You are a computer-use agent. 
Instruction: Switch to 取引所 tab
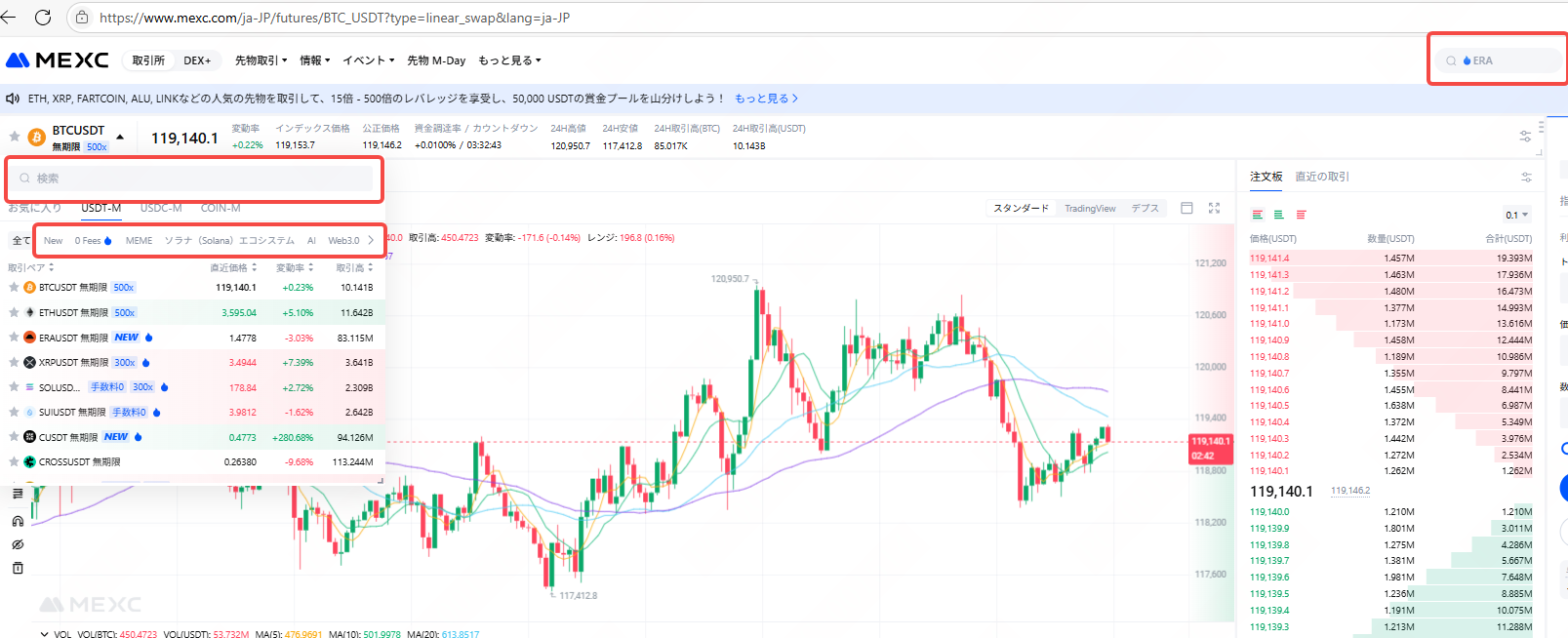pyautogui.click(x=148, y=60)
